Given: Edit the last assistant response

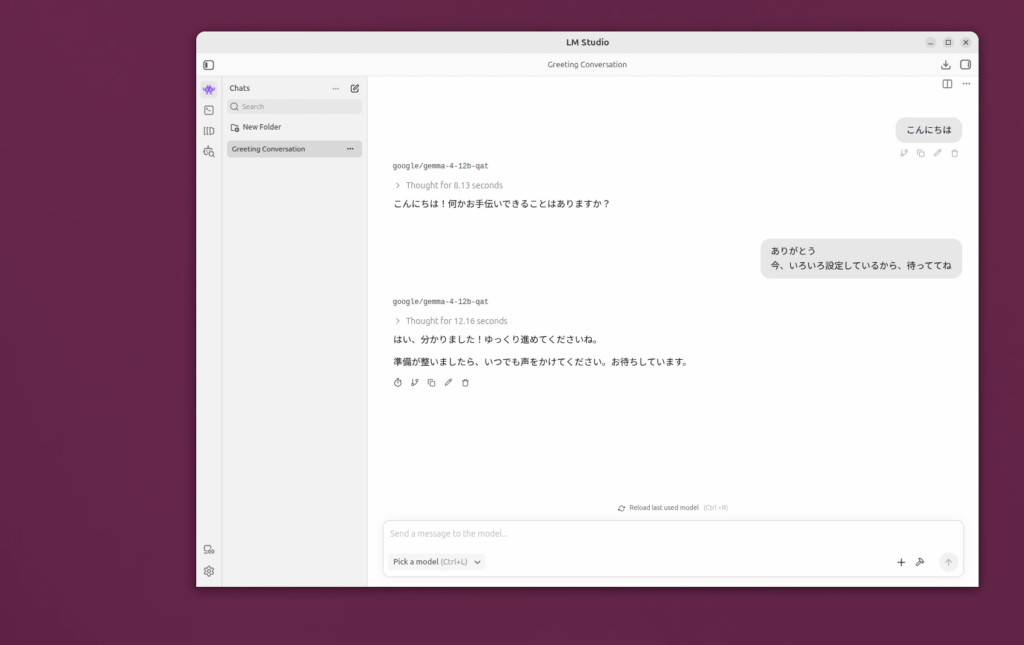Looking at the screenshot, I should tap(449, 383).
